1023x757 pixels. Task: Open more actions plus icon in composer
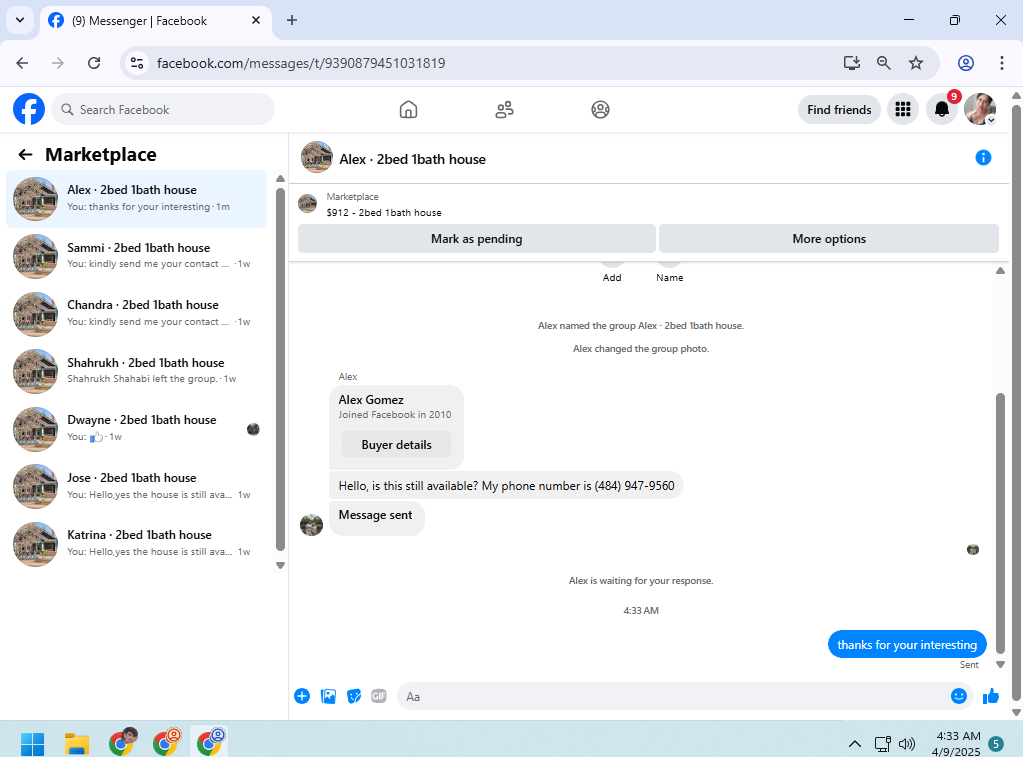click(302, 696)
